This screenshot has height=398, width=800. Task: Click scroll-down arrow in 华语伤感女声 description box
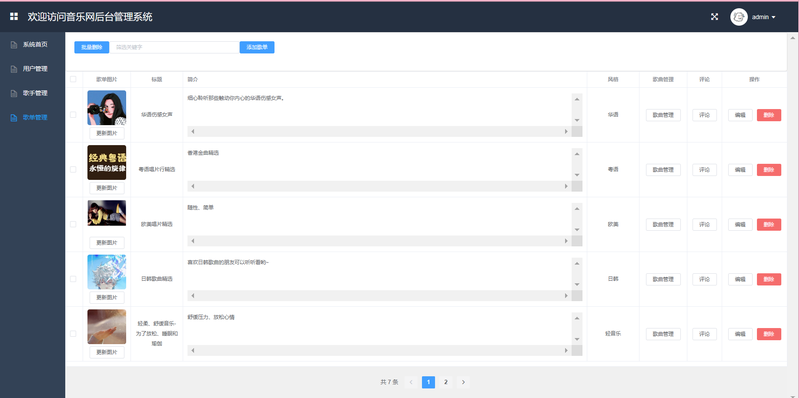tap(577, 120)
